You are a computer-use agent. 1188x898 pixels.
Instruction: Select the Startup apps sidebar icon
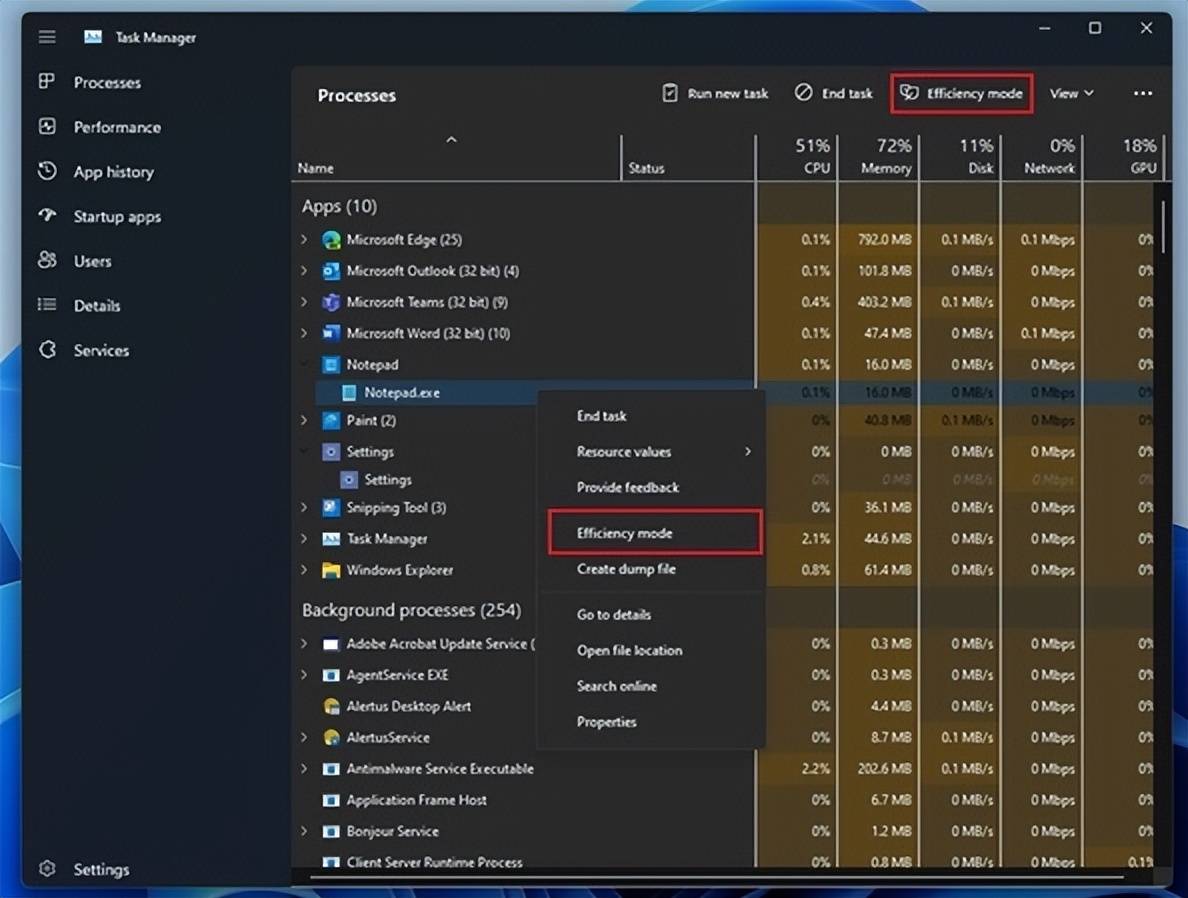tap(47, 216)
